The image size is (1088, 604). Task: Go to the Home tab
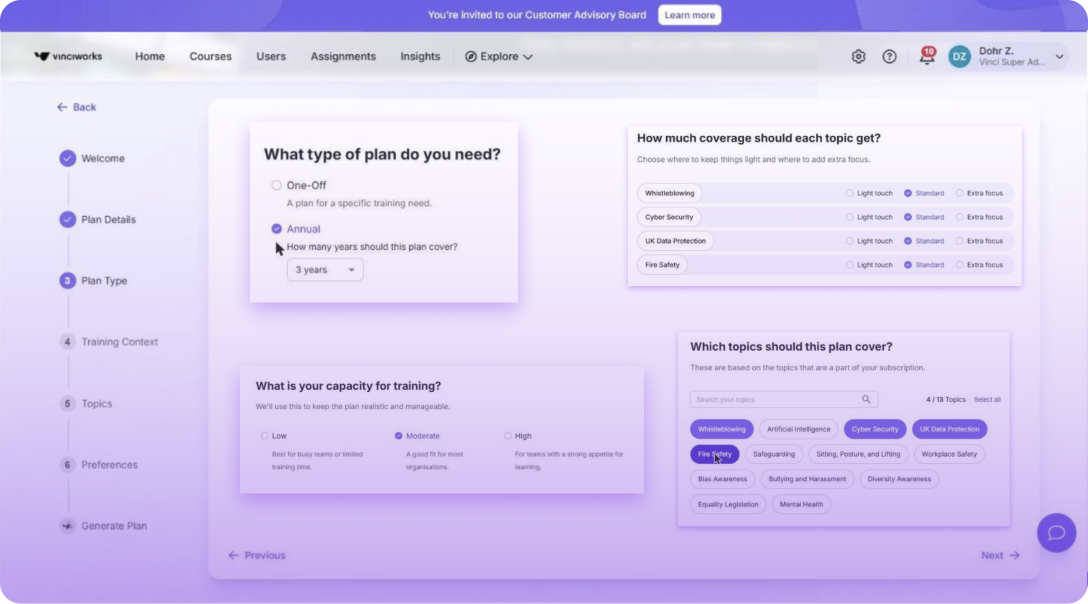coord(150,57)
